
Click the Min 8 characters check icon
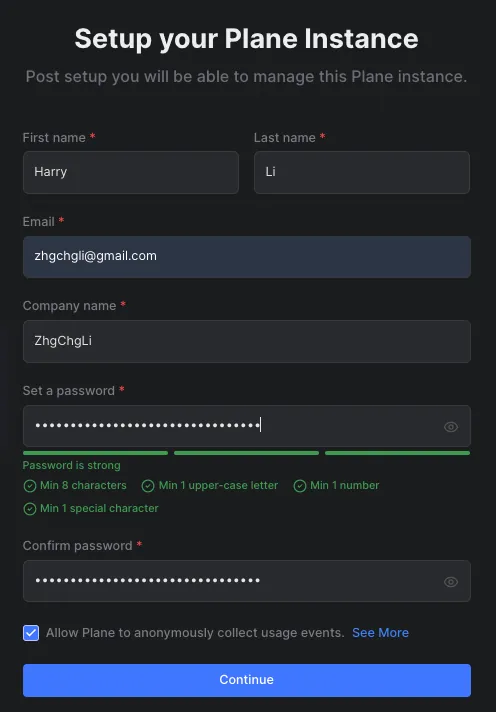[30, 486]
